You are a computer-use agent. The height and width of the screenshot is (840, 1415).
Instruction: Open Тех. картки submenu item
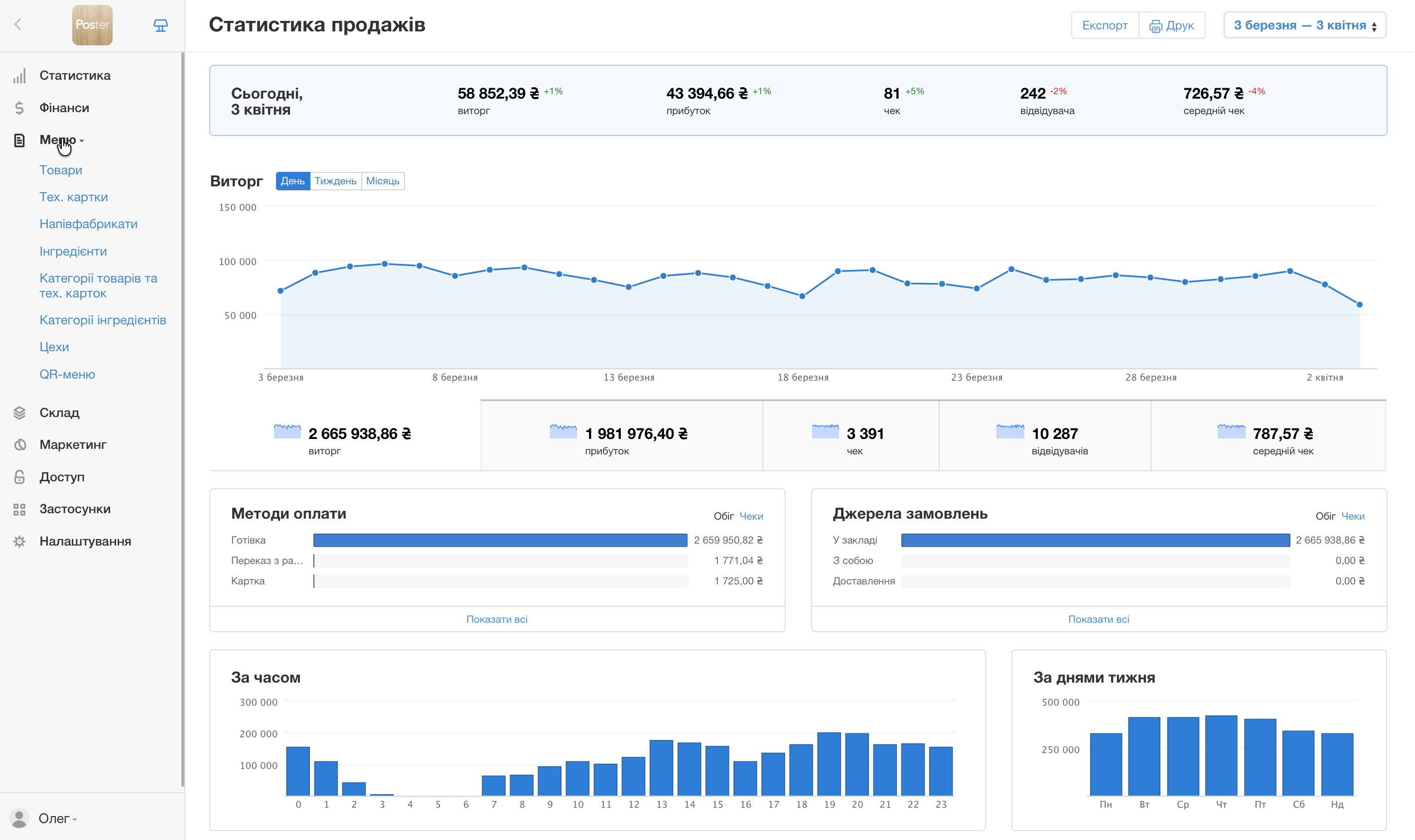pyautogui.click(x=74, y=197)
